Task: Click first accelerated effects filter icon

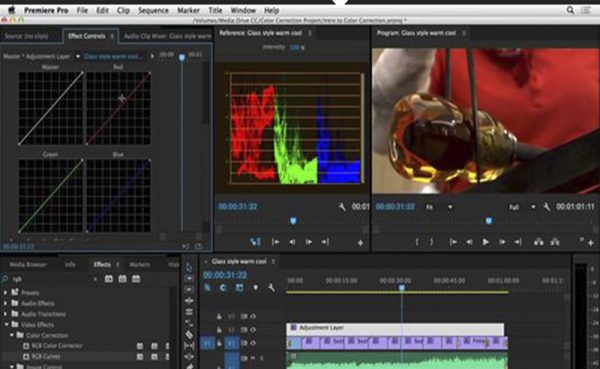Action: 109,279
